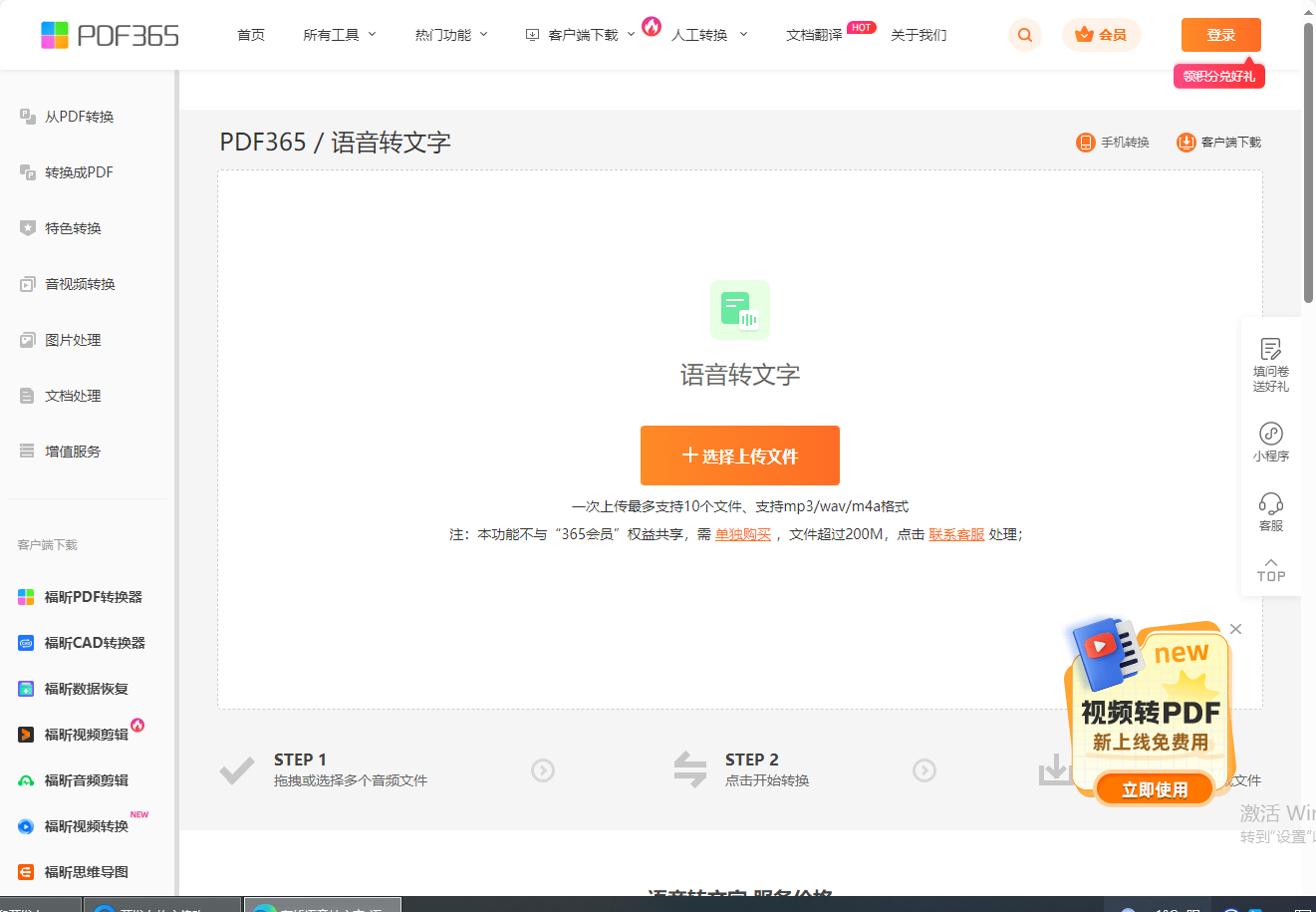Click the 立即使用 promo button
Screen dimensions: 1316x912
(x=1155, y=789)
